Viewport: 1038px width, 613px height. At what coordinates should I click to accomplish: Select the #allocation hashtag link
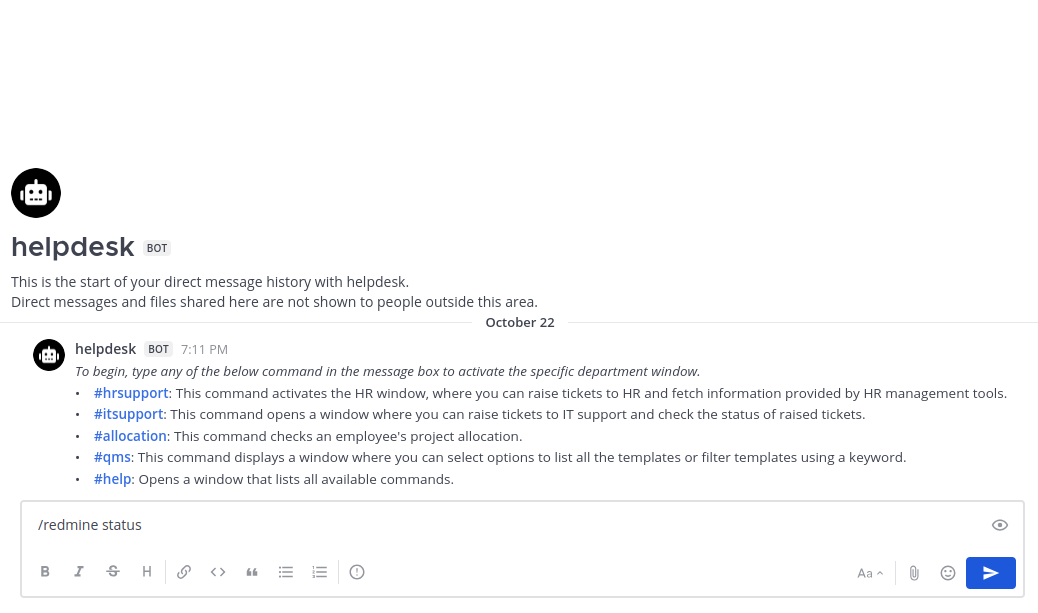click(x=130, y=436)
